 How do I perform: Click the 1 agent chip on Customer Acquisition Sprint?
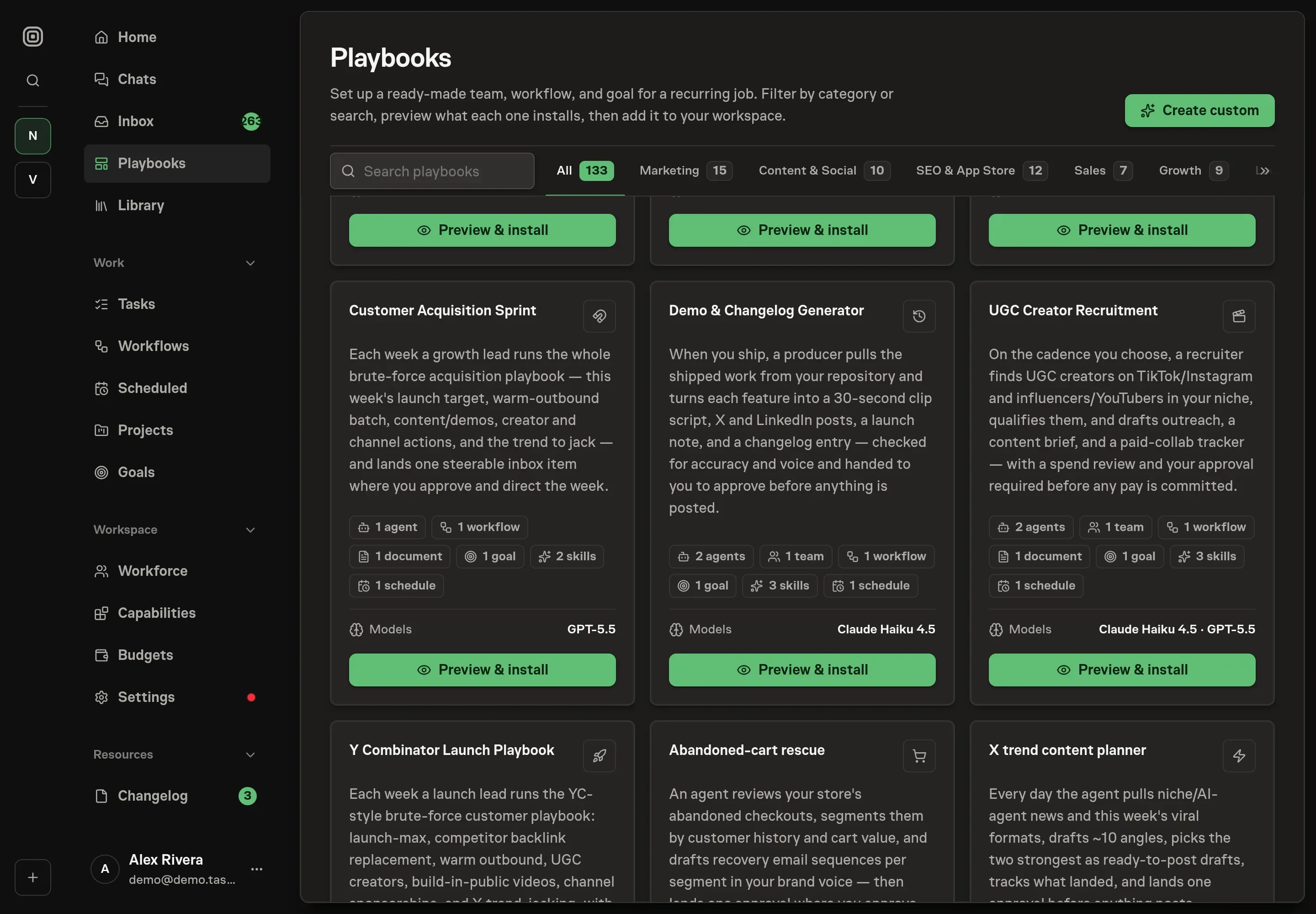click(387, 527)
